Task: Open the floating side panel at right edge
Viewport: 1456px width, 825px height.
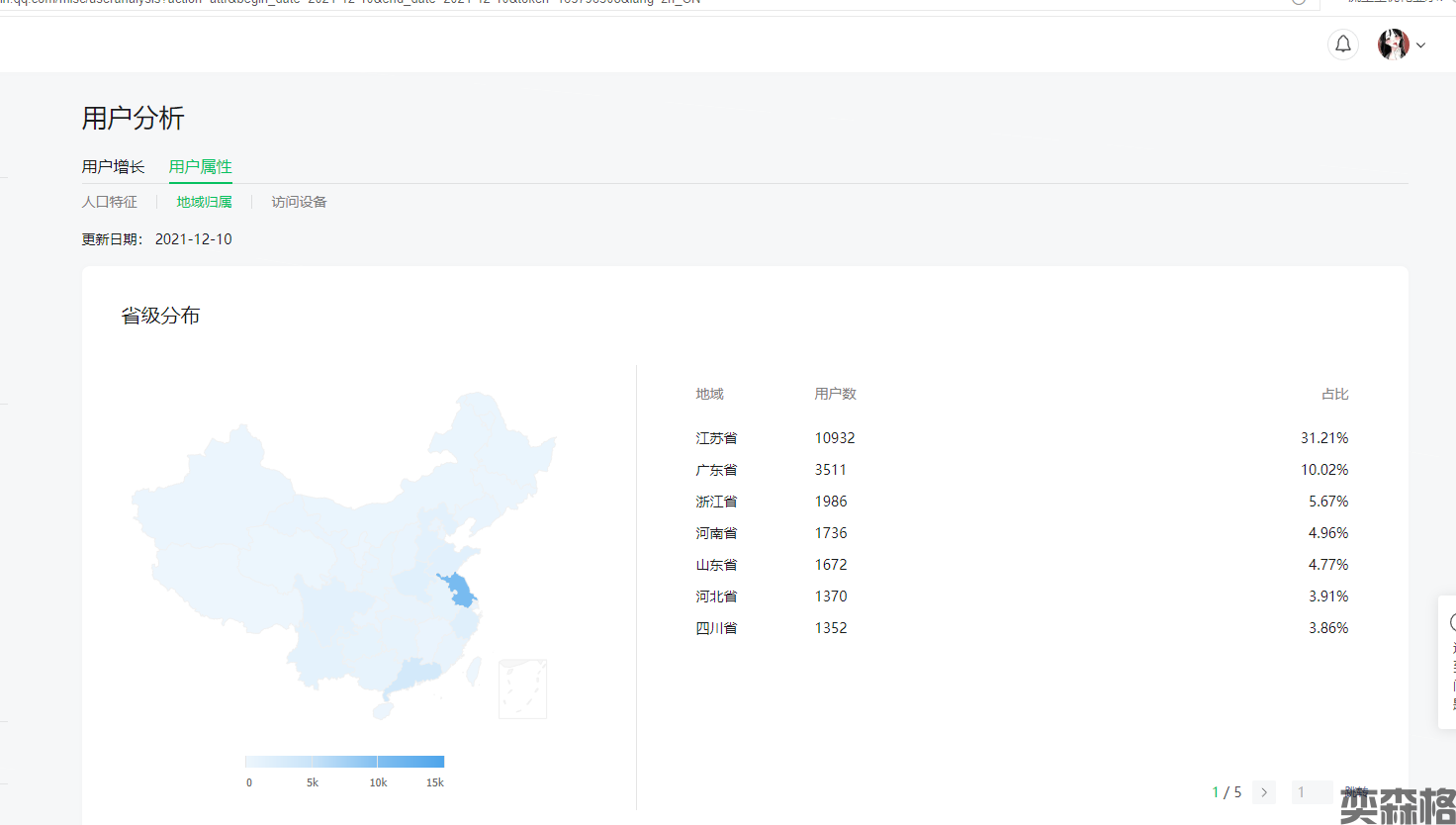Action: (x=1448, y=663)
